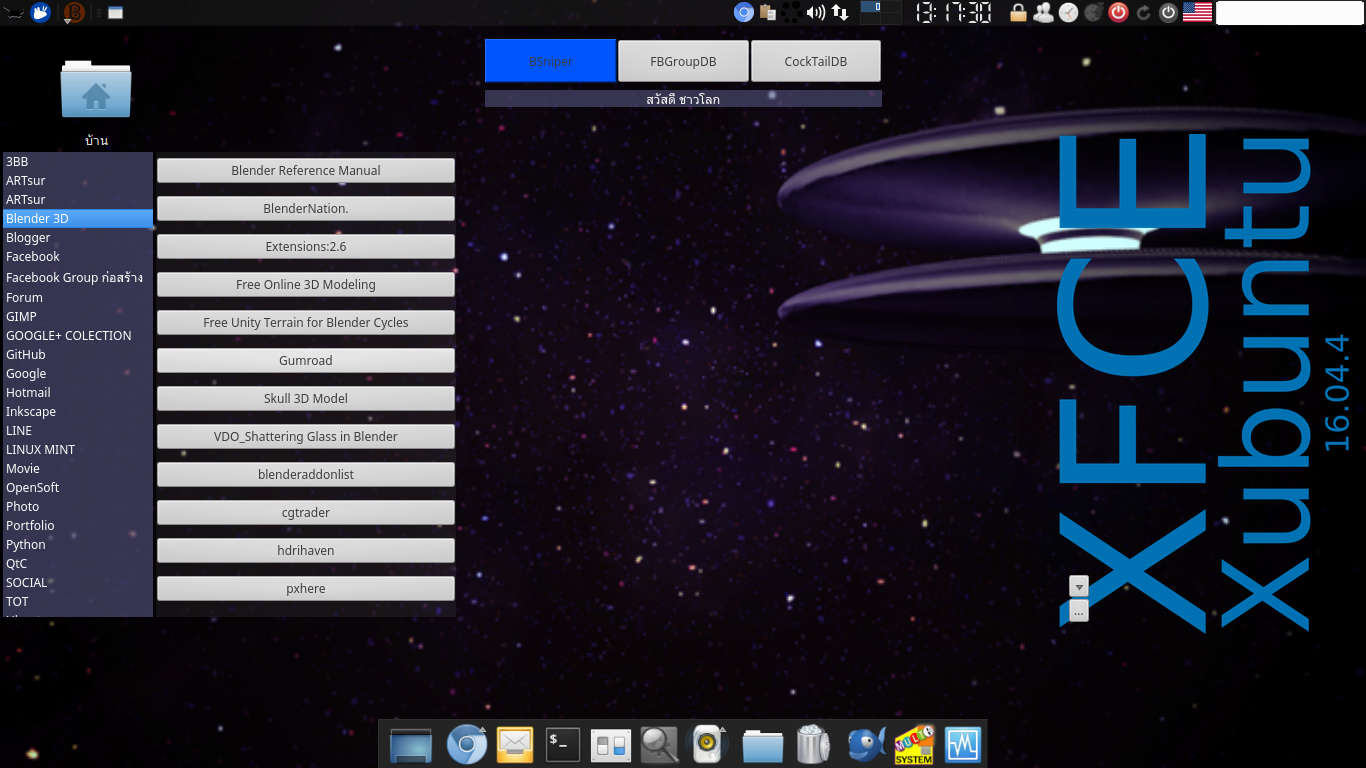The image size is (1366, 768).
Task: Open the MultiSystem icon in the dock
Action: pos(914,744)
